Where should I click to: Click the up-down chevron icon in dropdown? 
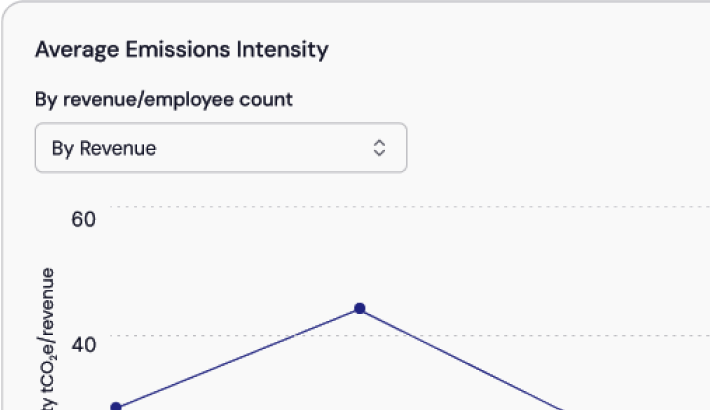(379, 148)
